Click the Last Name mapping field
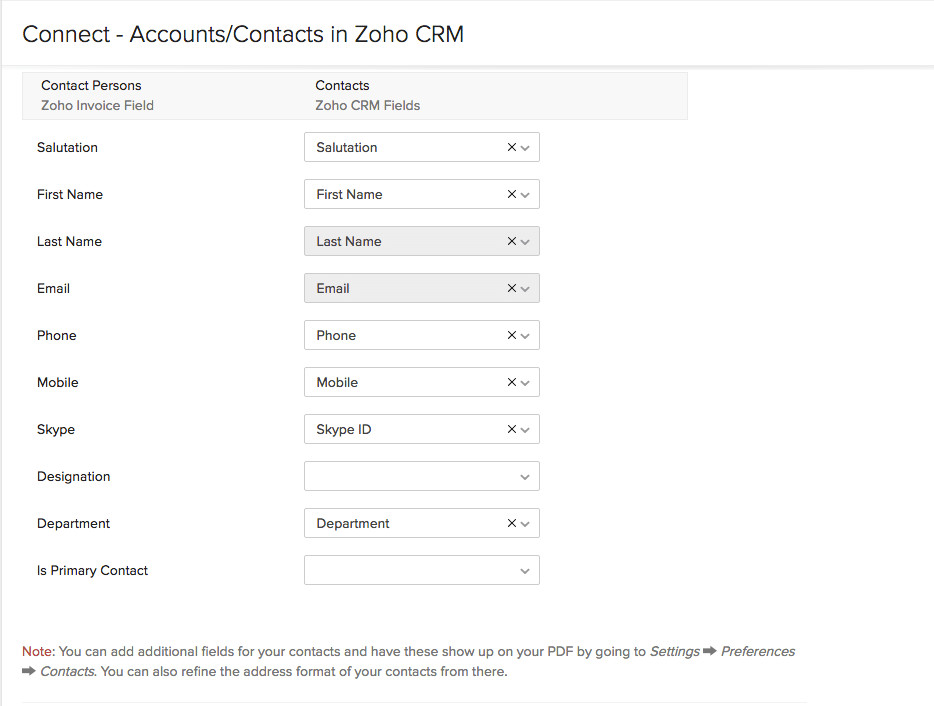The height and width of the screenshot is (706, 934). [x=400, y=241]
